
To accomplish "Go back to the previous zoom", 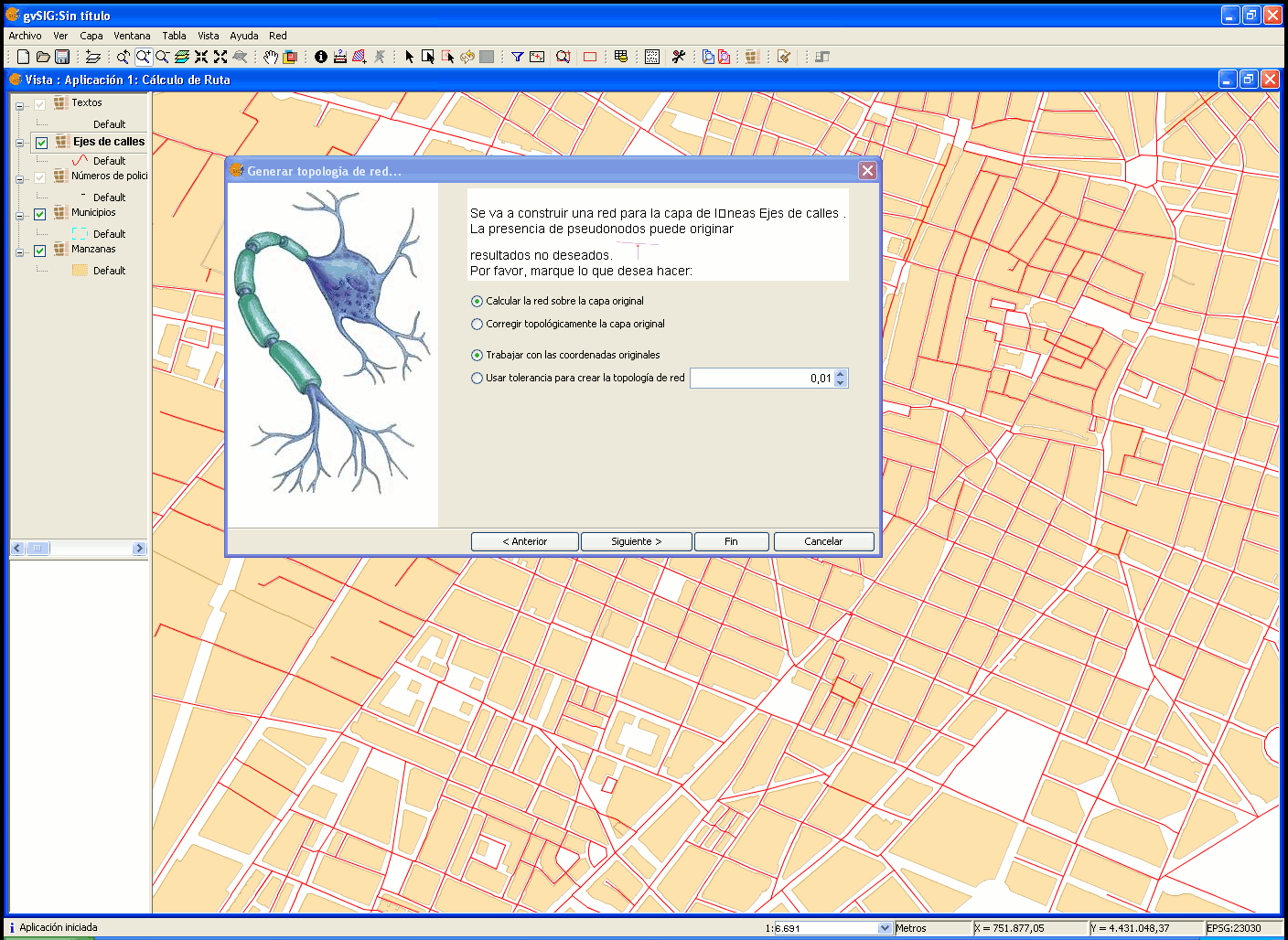I will [x=123, y=57].
